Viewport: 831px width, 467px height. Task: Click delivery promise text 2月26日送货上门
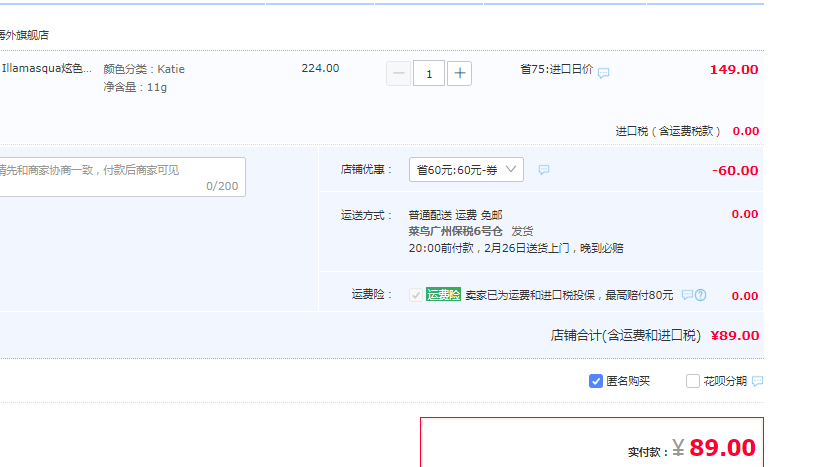click(527, 248)
